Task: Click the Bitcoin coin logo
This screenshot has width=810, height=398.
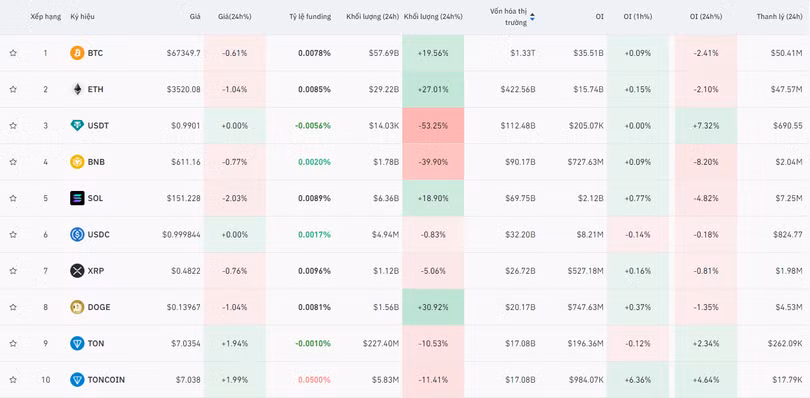Action: pos(77,53)
